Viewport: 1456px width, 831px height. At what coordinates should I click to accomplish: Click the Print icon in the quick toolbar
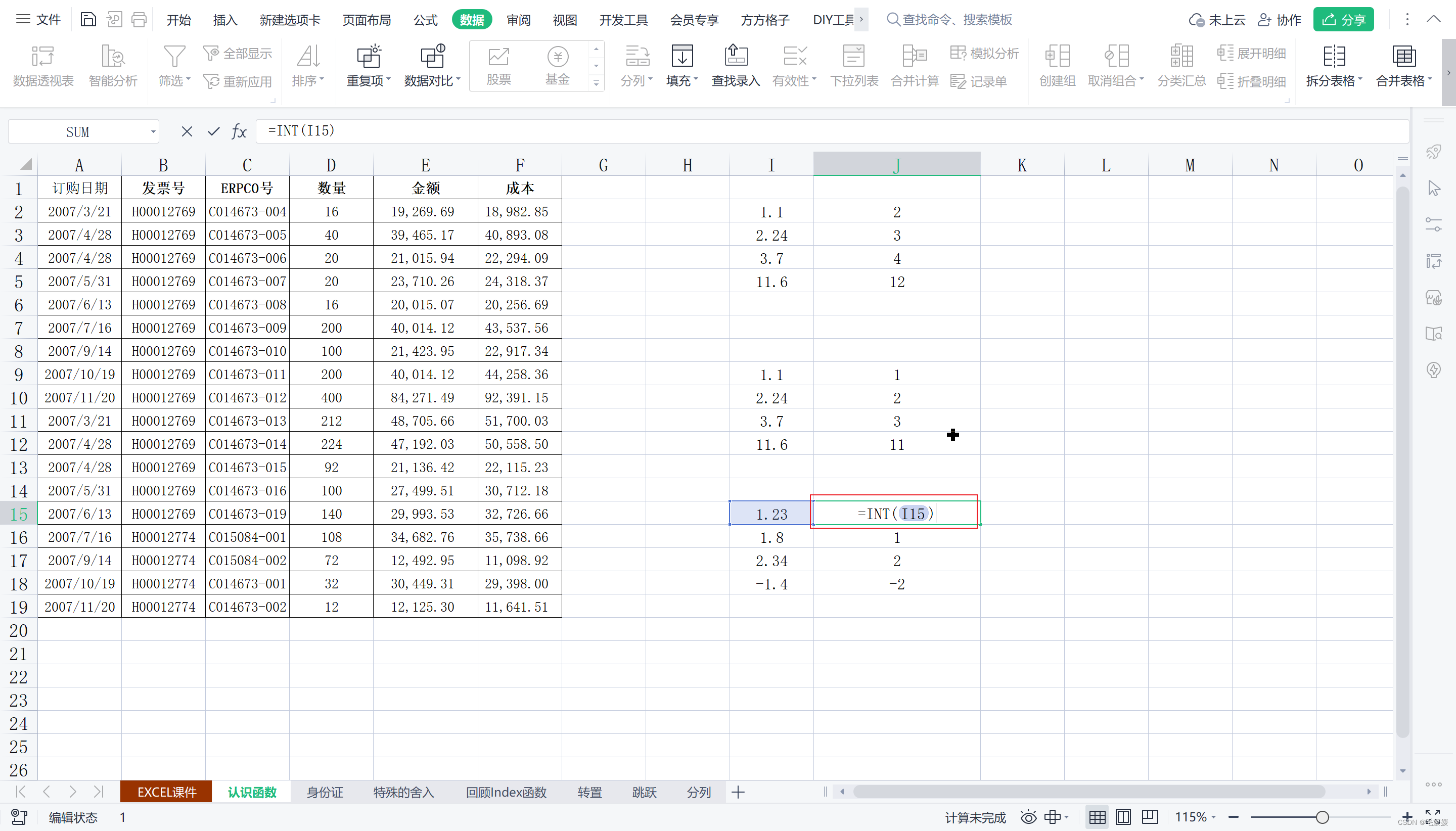[x=139, y=20]
